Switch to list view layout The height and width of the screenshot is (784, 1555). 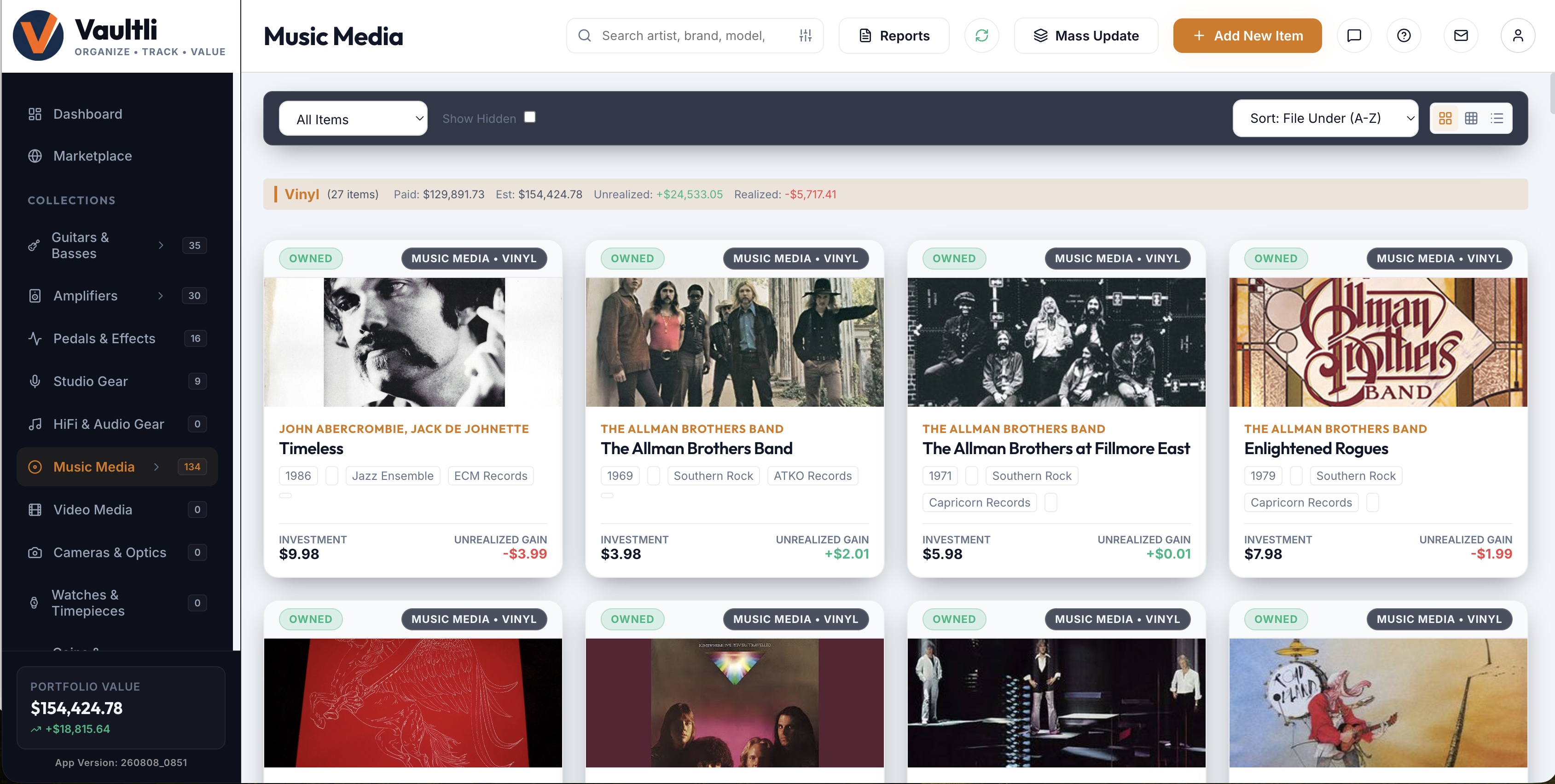[x=1497, y=118]
